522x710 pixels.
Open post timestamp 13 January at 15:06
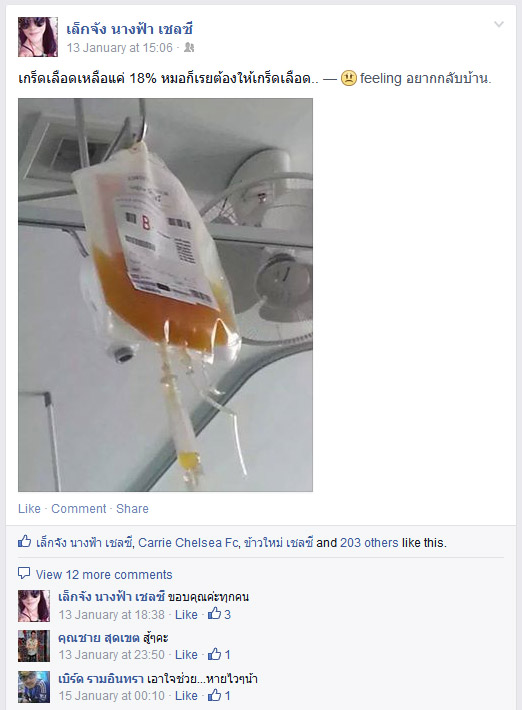[x=120, y=48]
